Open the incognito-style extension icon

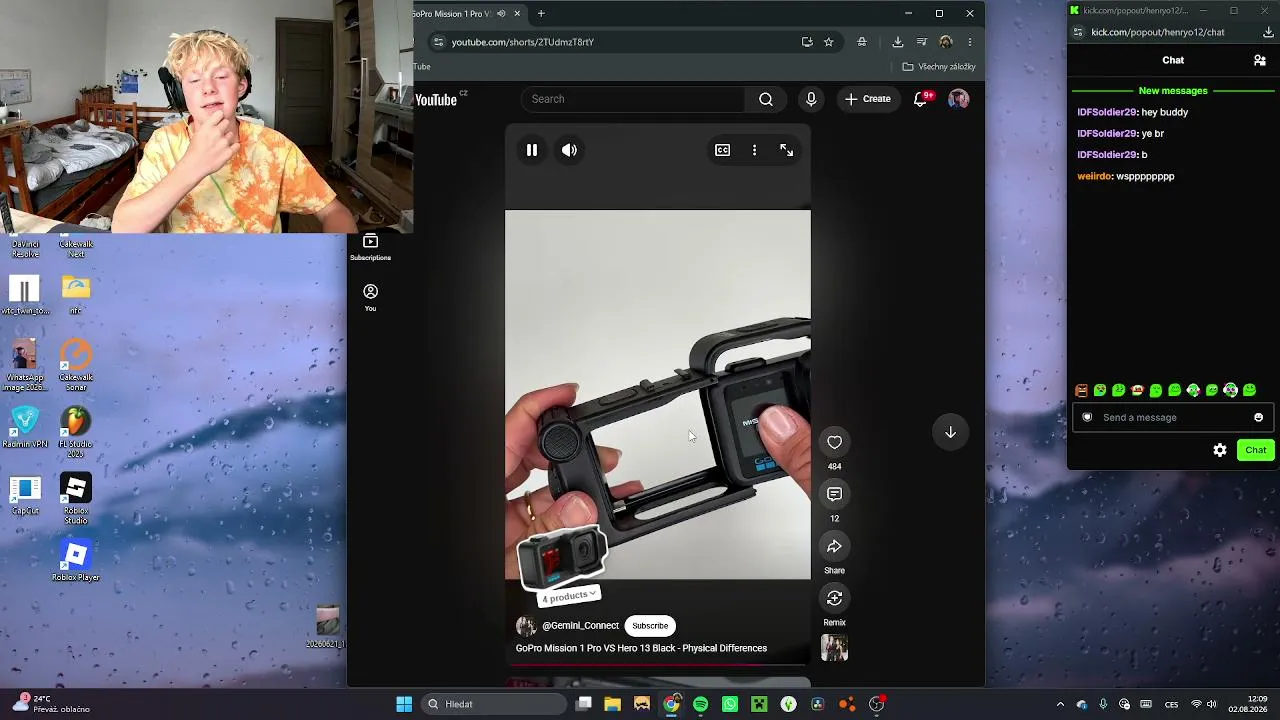pos(862,42)
